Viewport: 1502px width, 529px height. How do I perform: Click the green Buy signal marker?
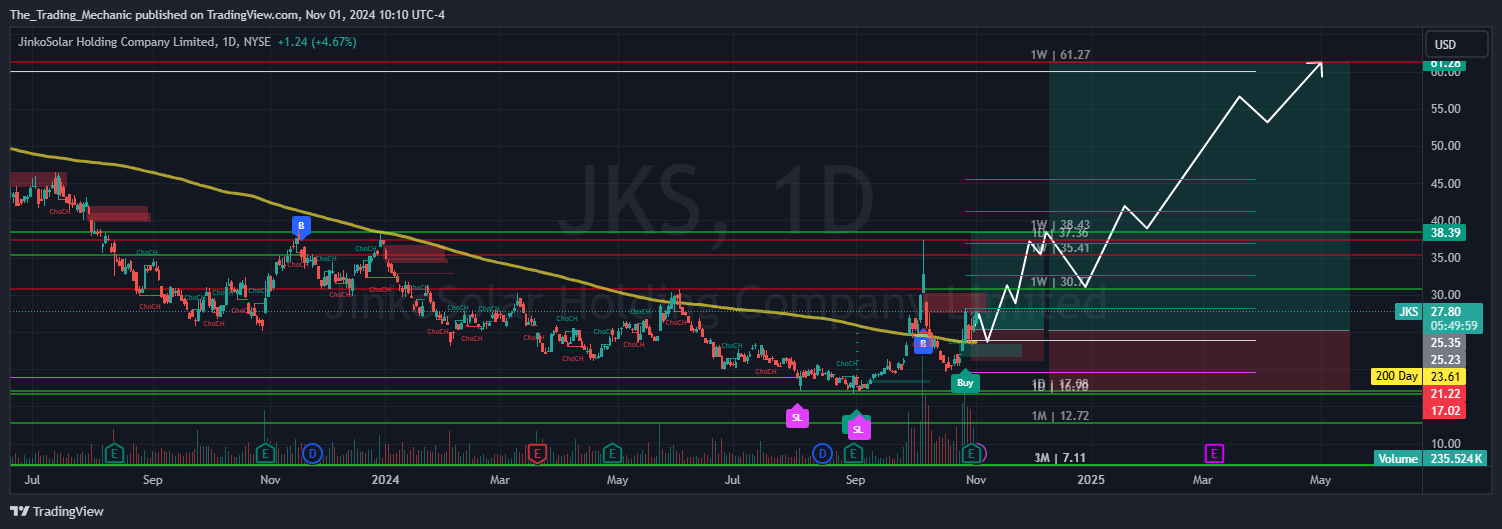[x=965, y=381]
